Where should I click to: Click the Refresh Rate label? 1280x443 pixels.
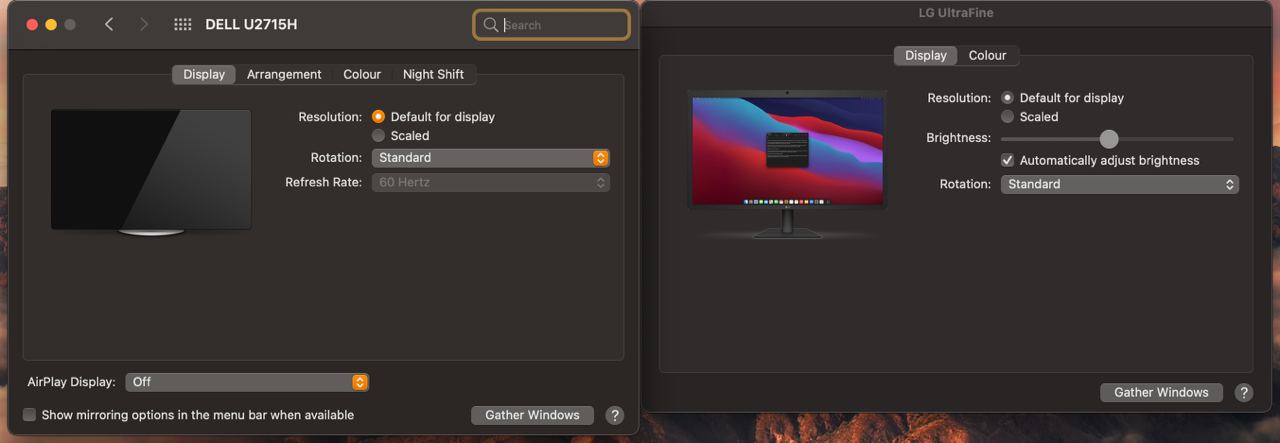point(323,182)
